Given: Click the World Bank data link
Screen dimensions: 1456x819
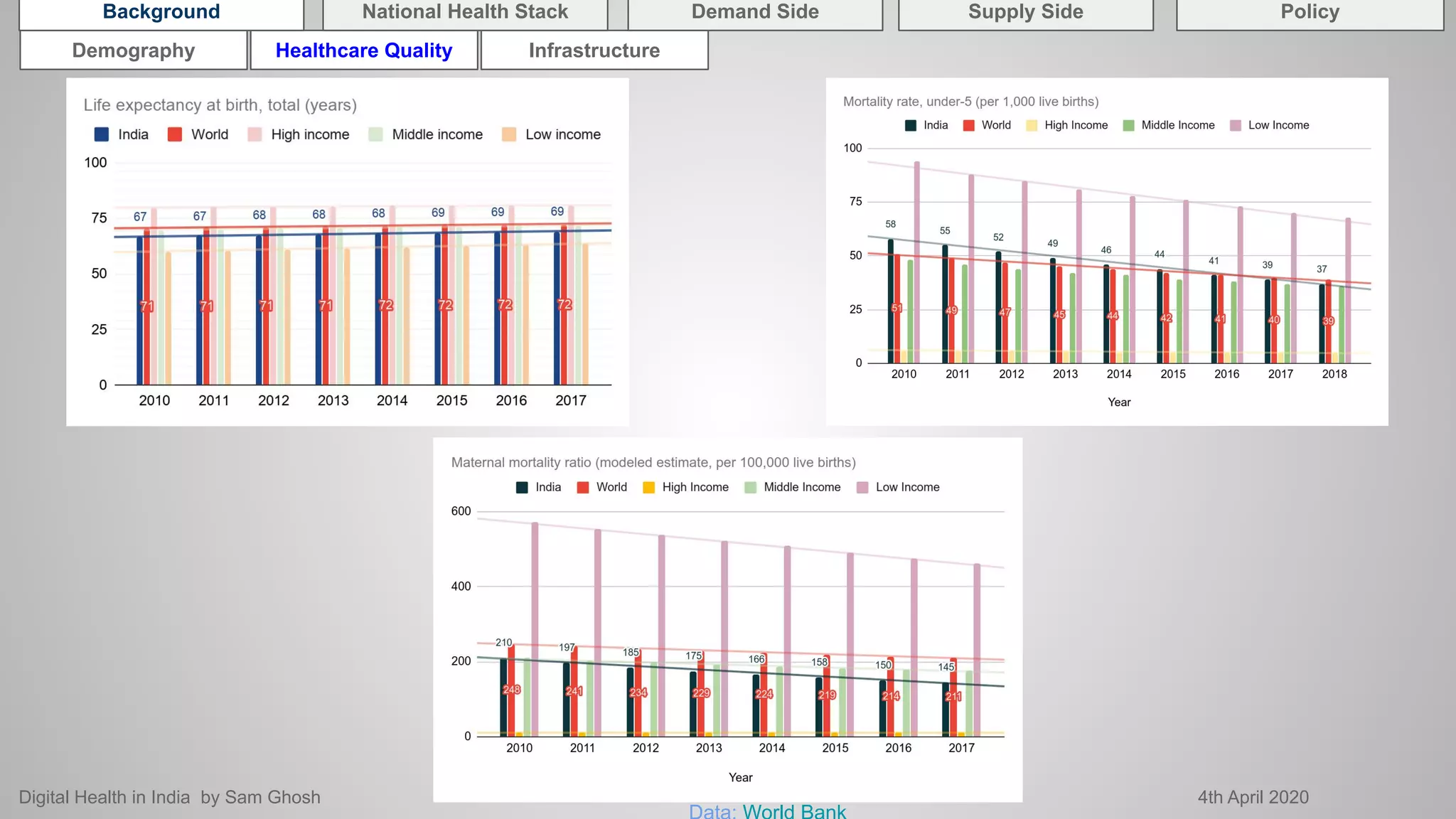Looking at the screenshot, I should pyautogui.click(x=794, y=811).
